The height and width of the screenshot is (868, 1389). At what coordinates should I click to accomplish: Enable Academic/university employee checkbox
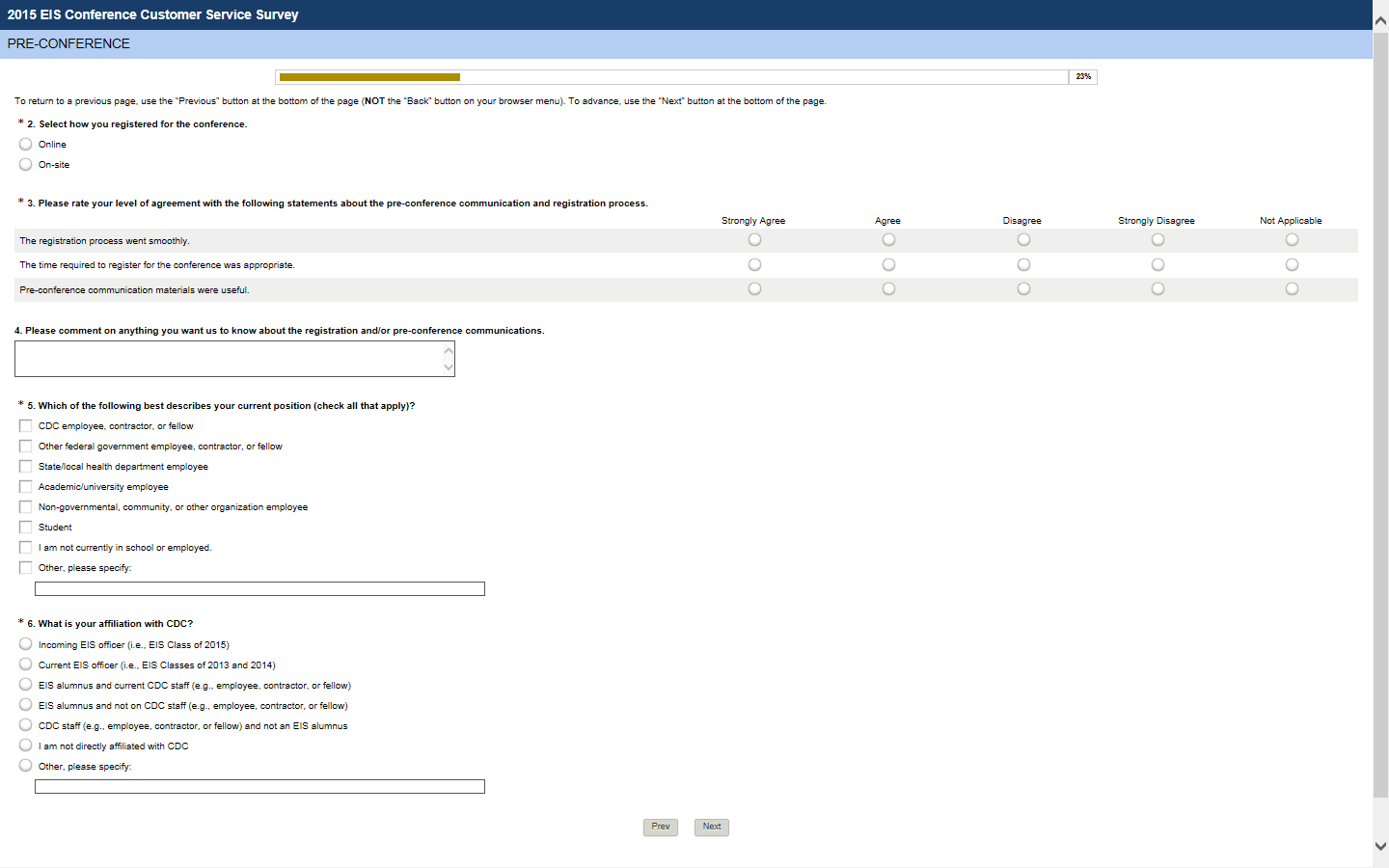coord(26,486)
